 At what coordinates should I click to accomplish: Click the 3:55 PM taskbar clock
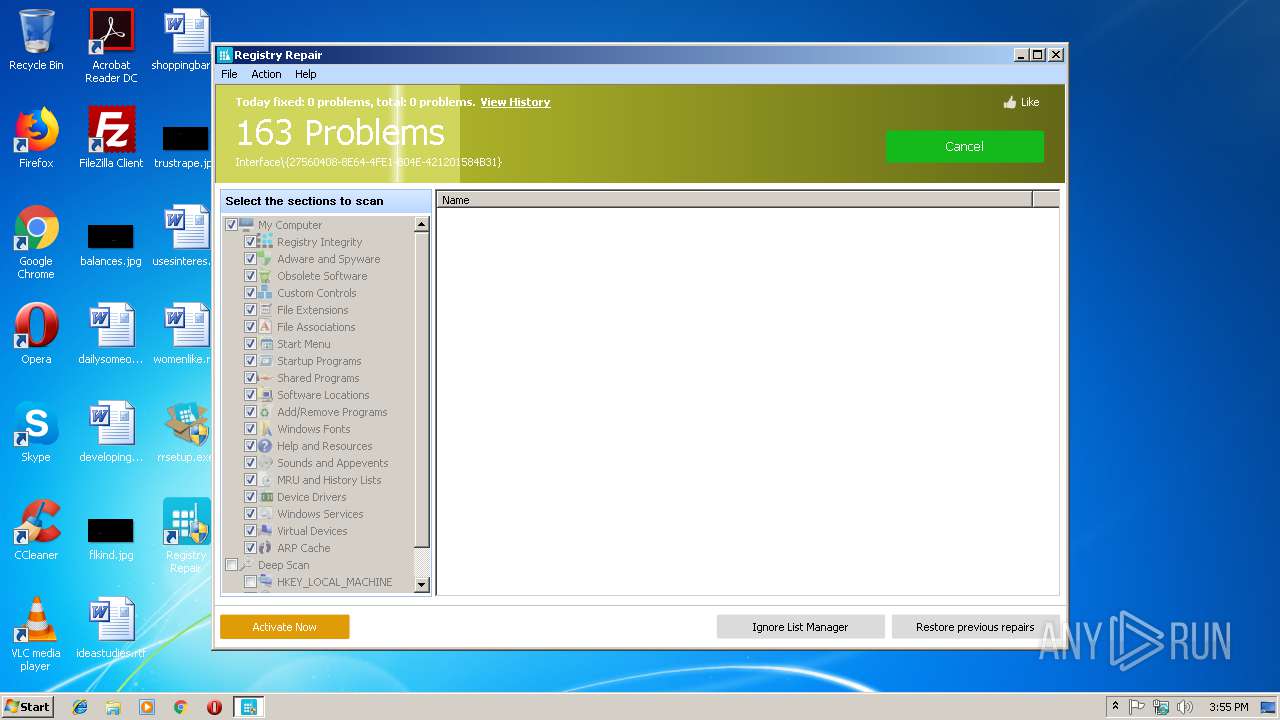[x=1228, y=707]
